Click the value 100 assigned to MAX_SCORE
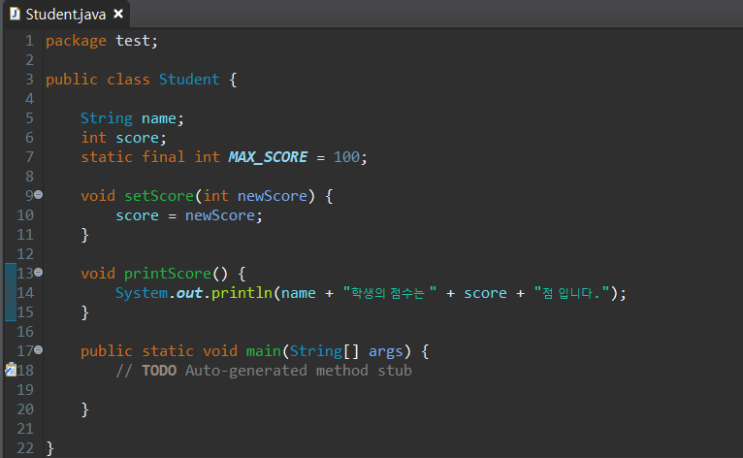Viewport: 743px width, 458px height. (347, 157)
